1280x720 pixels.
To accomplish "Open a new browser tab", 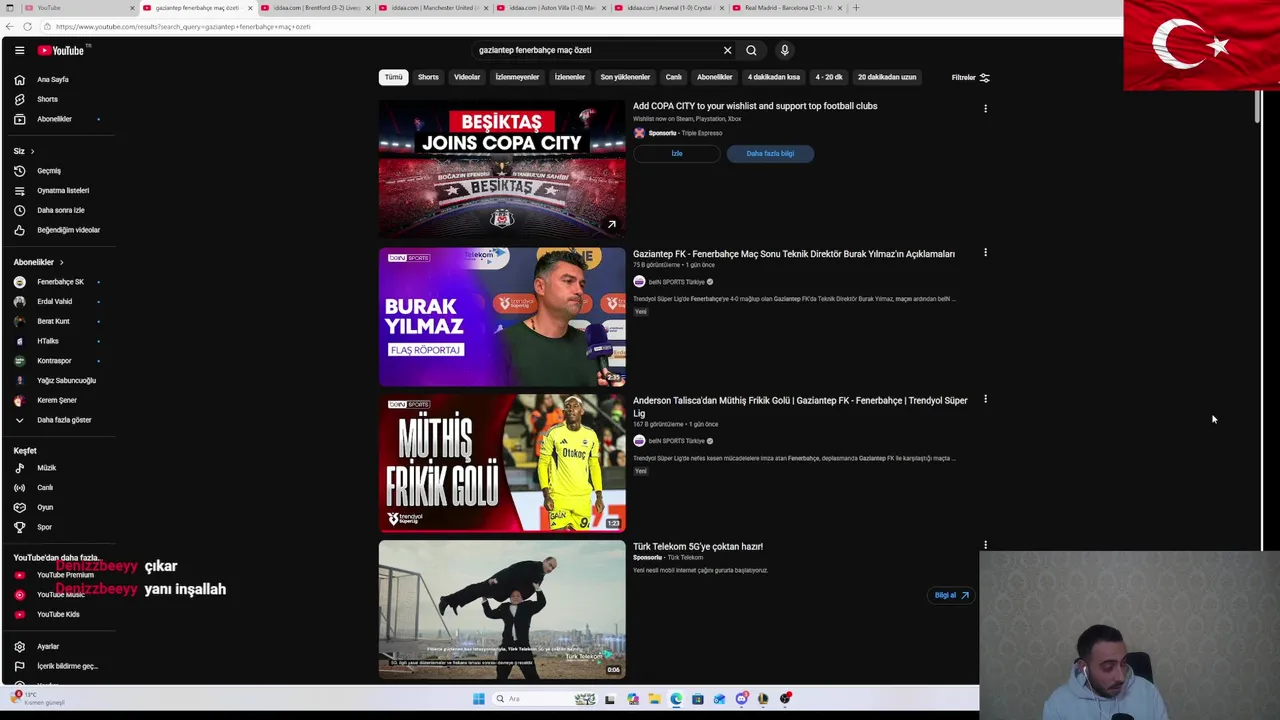I will (856, 8).
